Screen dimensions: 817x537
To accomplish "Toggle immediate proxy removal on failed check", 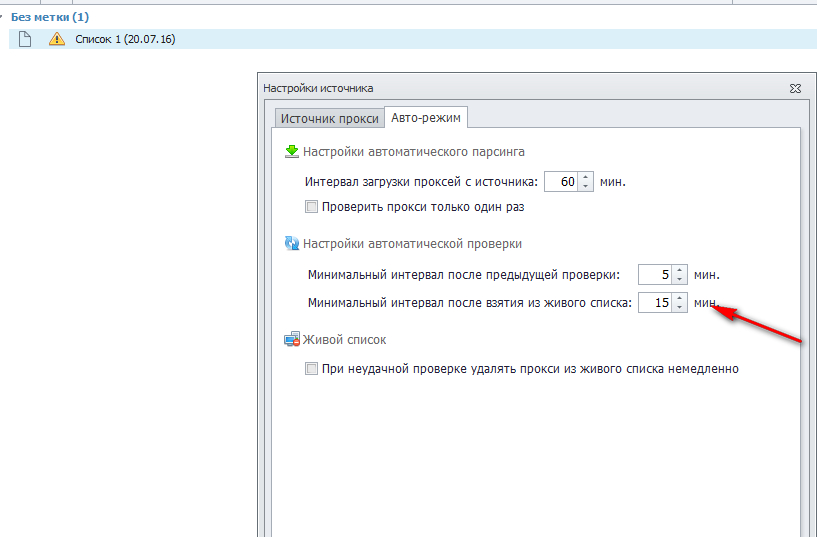I will (311, 369).
